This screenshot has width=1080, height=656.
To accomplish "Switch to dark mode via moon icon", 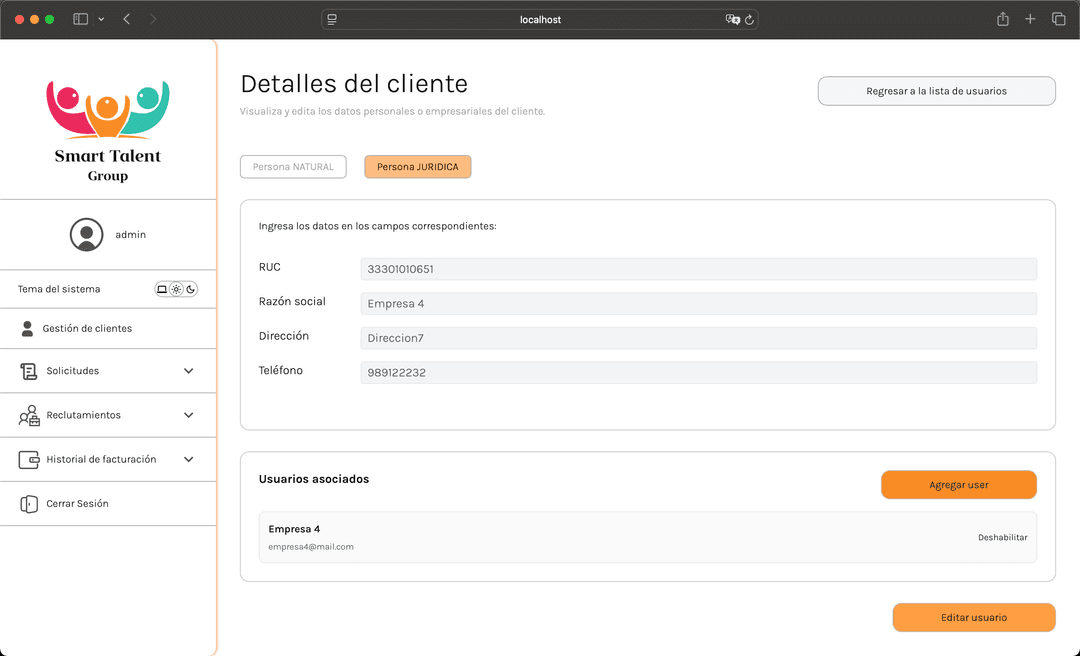I will (190, 289).
